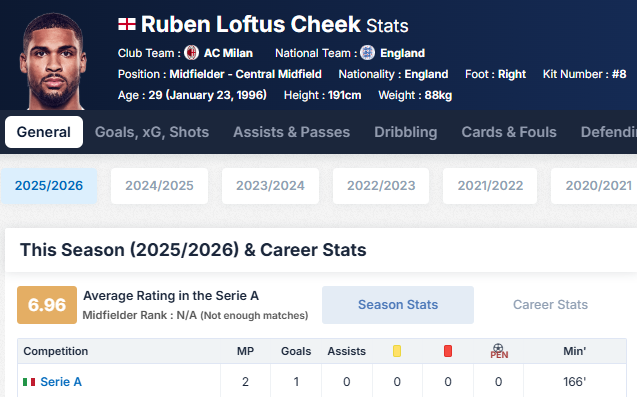Click the AC Milan club crest icon
Screen dimensions: 637x397
coord(191,53)
